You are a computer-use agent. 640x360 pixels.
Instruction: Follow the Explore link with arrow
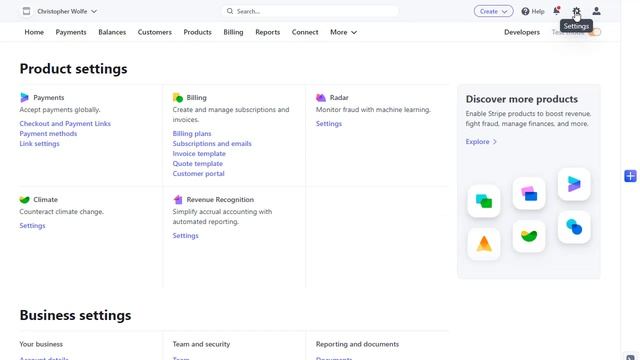481,142
